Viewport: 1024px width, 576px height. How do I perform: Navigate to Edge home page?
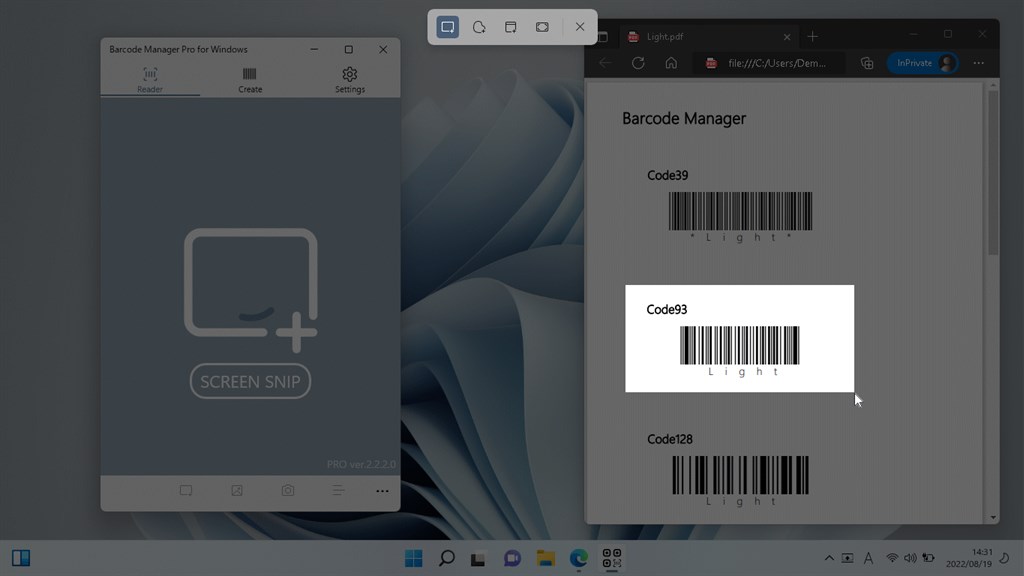[x=671, y=63]
